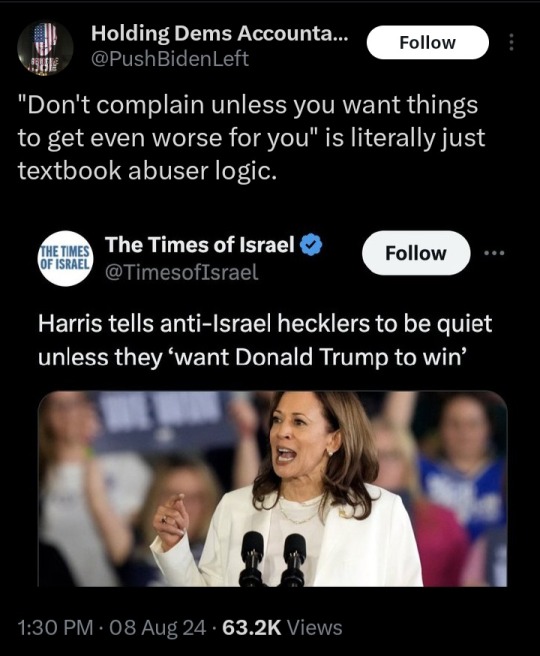Click the blue verified badge next to Times of Israel
Screen dimensions: 540x656
point(312,245)
